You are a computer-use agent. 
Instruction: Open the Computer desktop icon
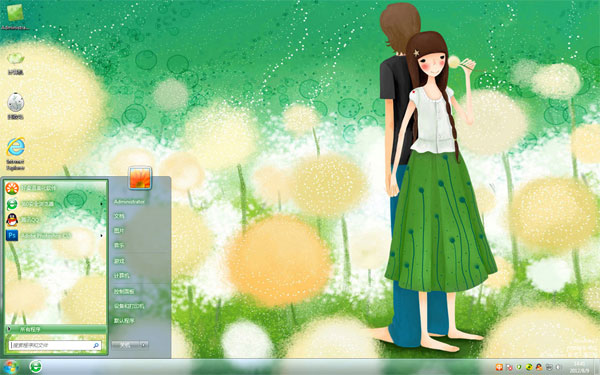point(15,63)
